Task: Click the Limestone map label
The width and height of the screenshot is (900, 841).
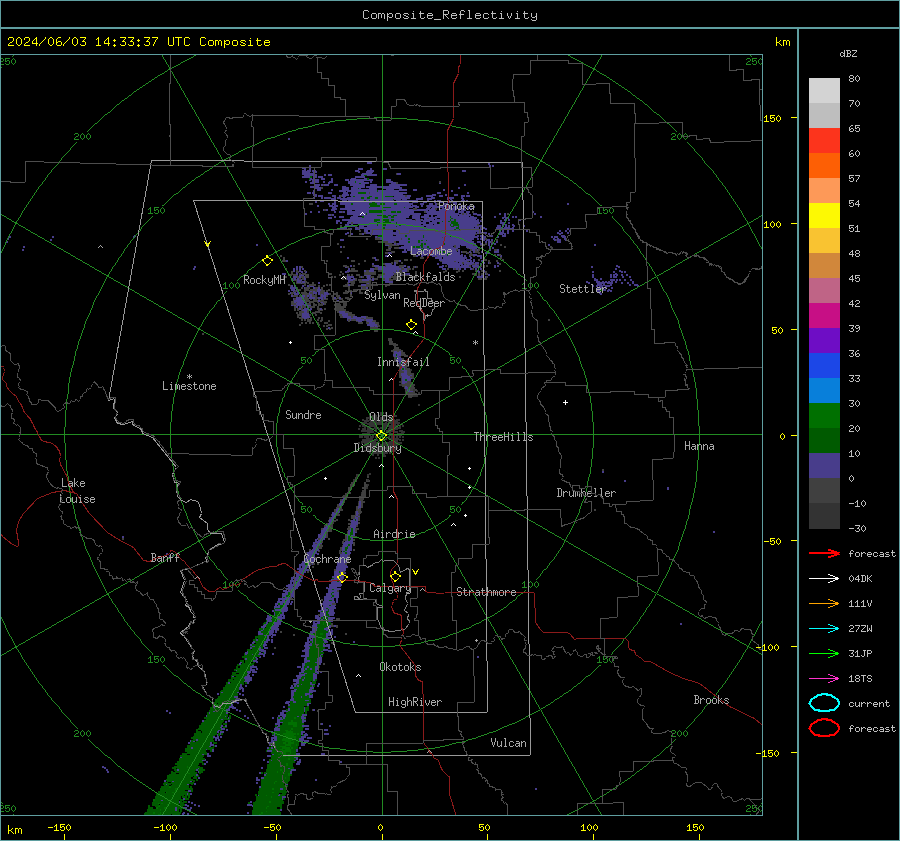Action: [x=189, y=386]
